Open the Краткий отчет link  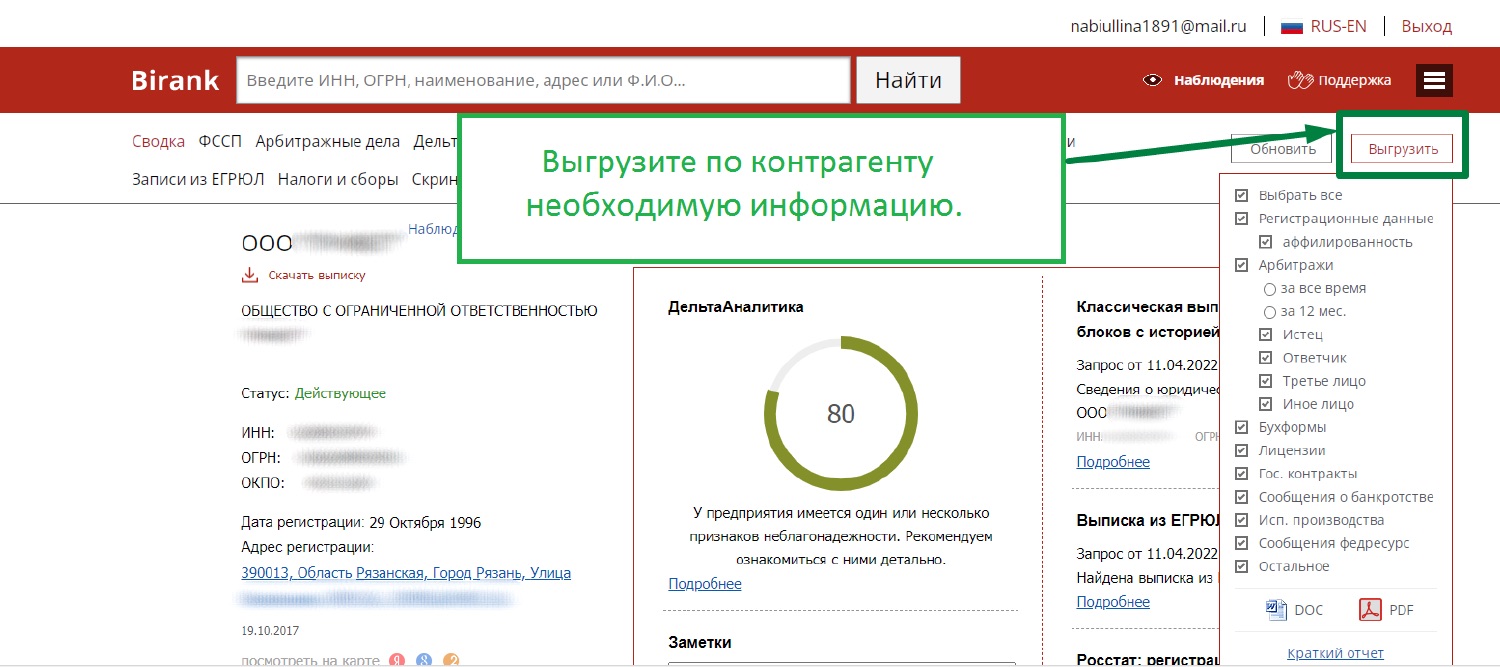1336,653
